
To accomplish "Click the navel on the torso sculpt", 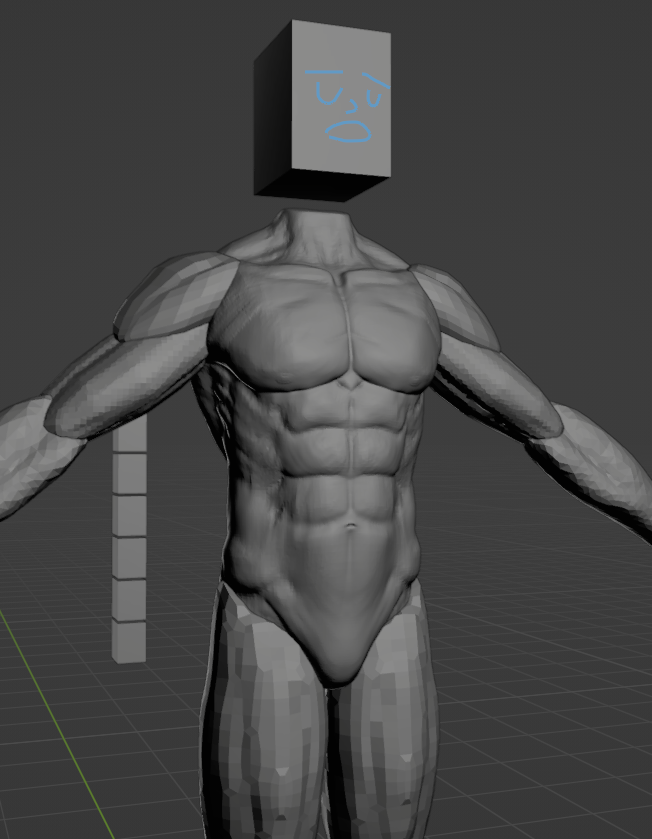I will click(x=350, y=527).
